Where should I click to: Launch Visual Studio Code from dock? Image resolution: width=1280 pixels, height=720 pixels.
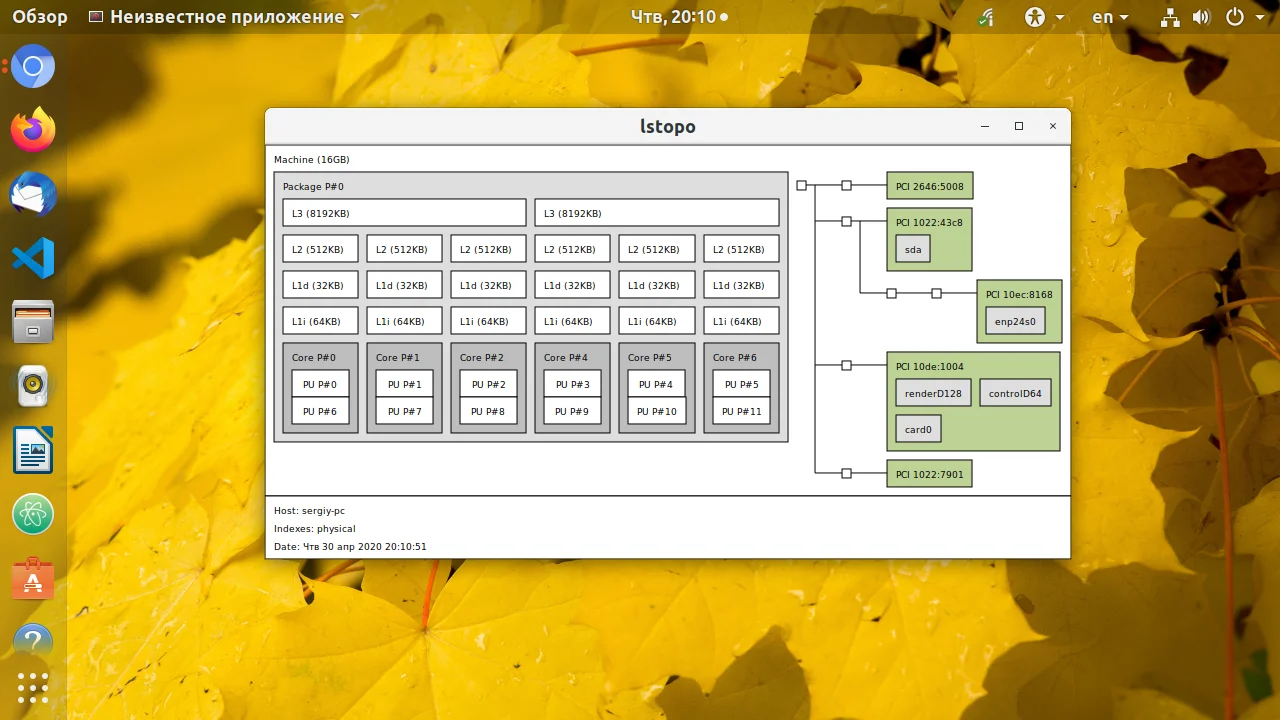point(33,258)
